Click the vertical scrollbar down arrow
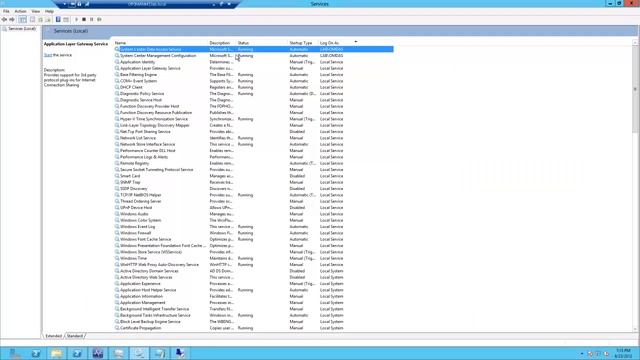Viewport: 640px width, 360px height. (635, 329)
